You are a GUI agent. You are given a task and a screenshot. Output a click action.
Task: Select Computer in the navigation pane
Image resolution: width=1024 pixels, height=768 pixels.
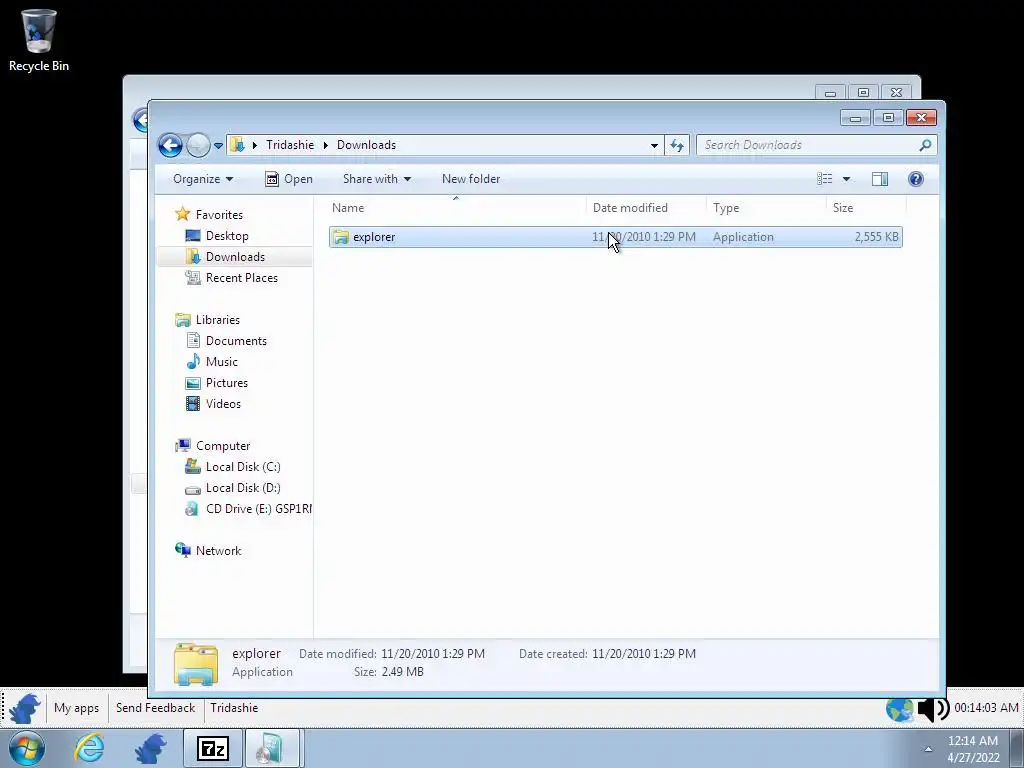pyautogui.click(x=223, y=445)
